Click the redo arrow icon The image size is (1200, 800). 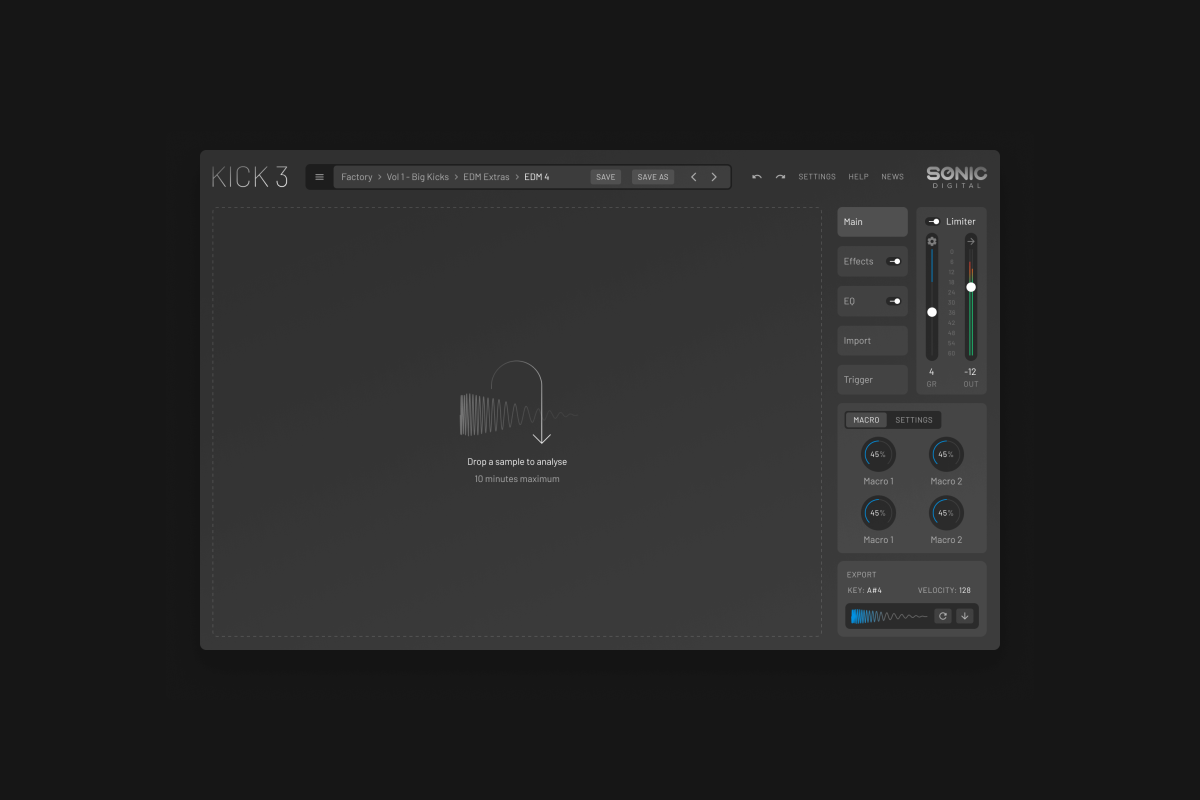780,177
